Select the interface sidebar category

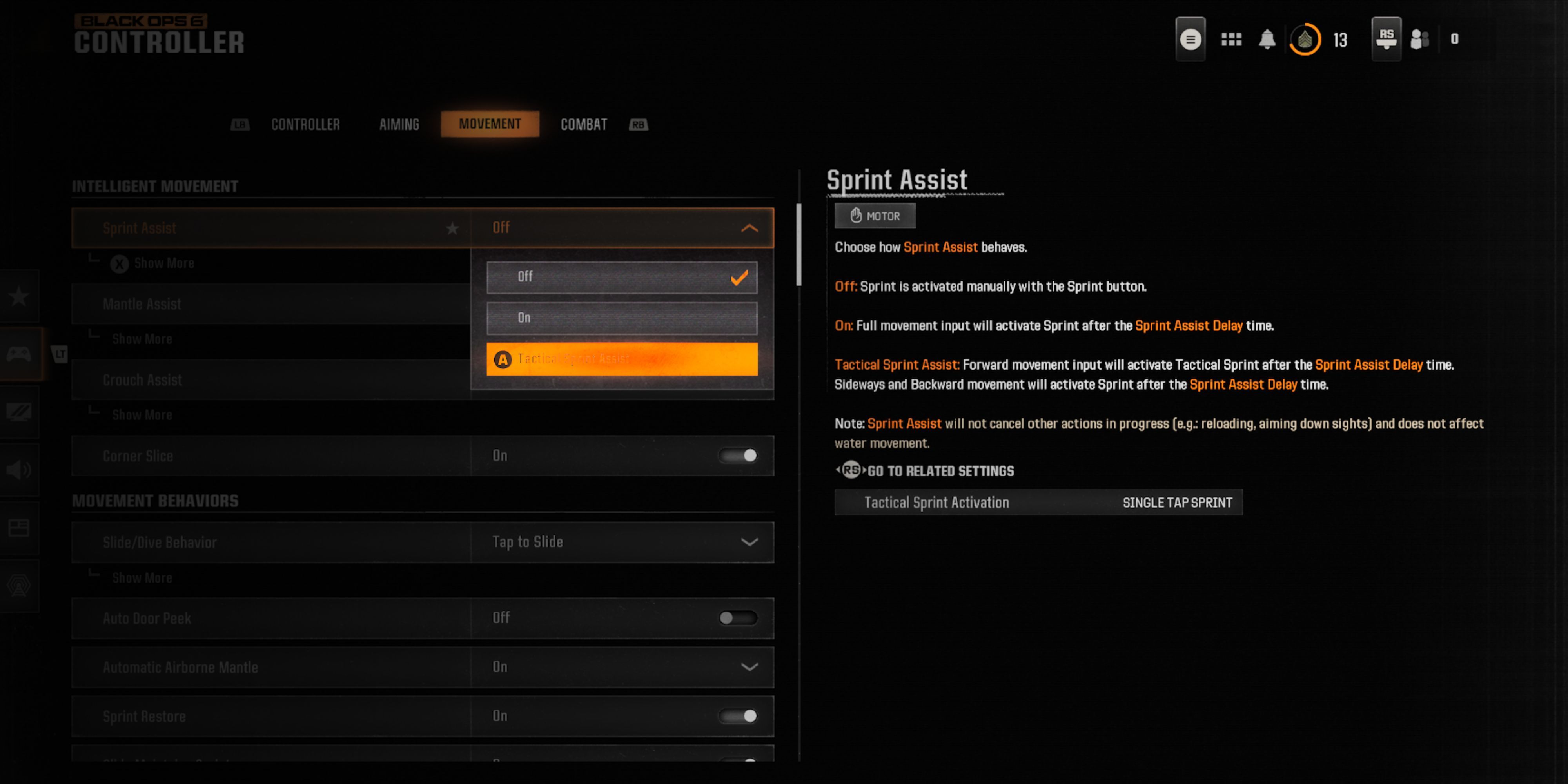point(19,527)
